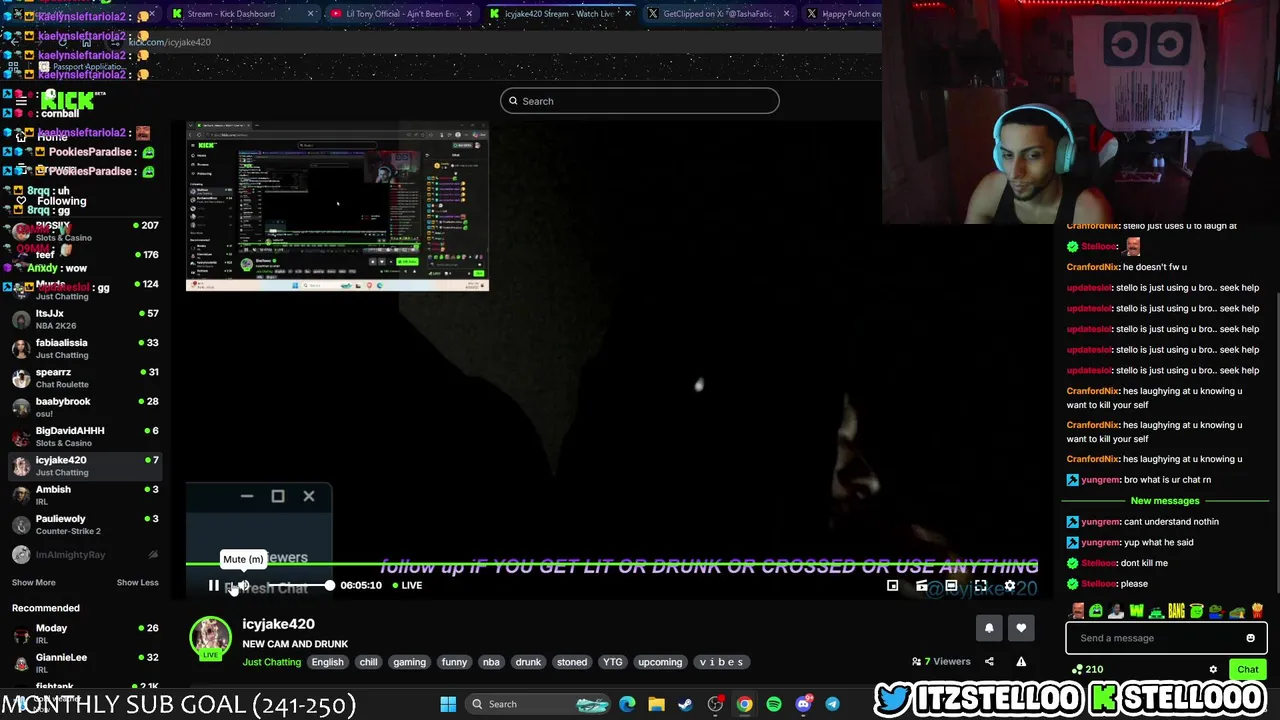Open BigDavidAHHH channel in sidebar
Screen dimensions: 1280x720
pyautogui.click(x=84, y=436)
